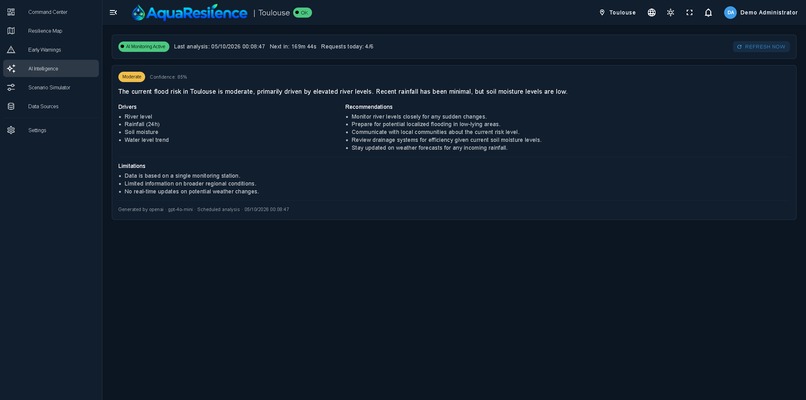Image resolution: width=806 pixels, height=400 pixels.
Task: Open Toulouse city selector in header
Action: (x=617, y=12)
